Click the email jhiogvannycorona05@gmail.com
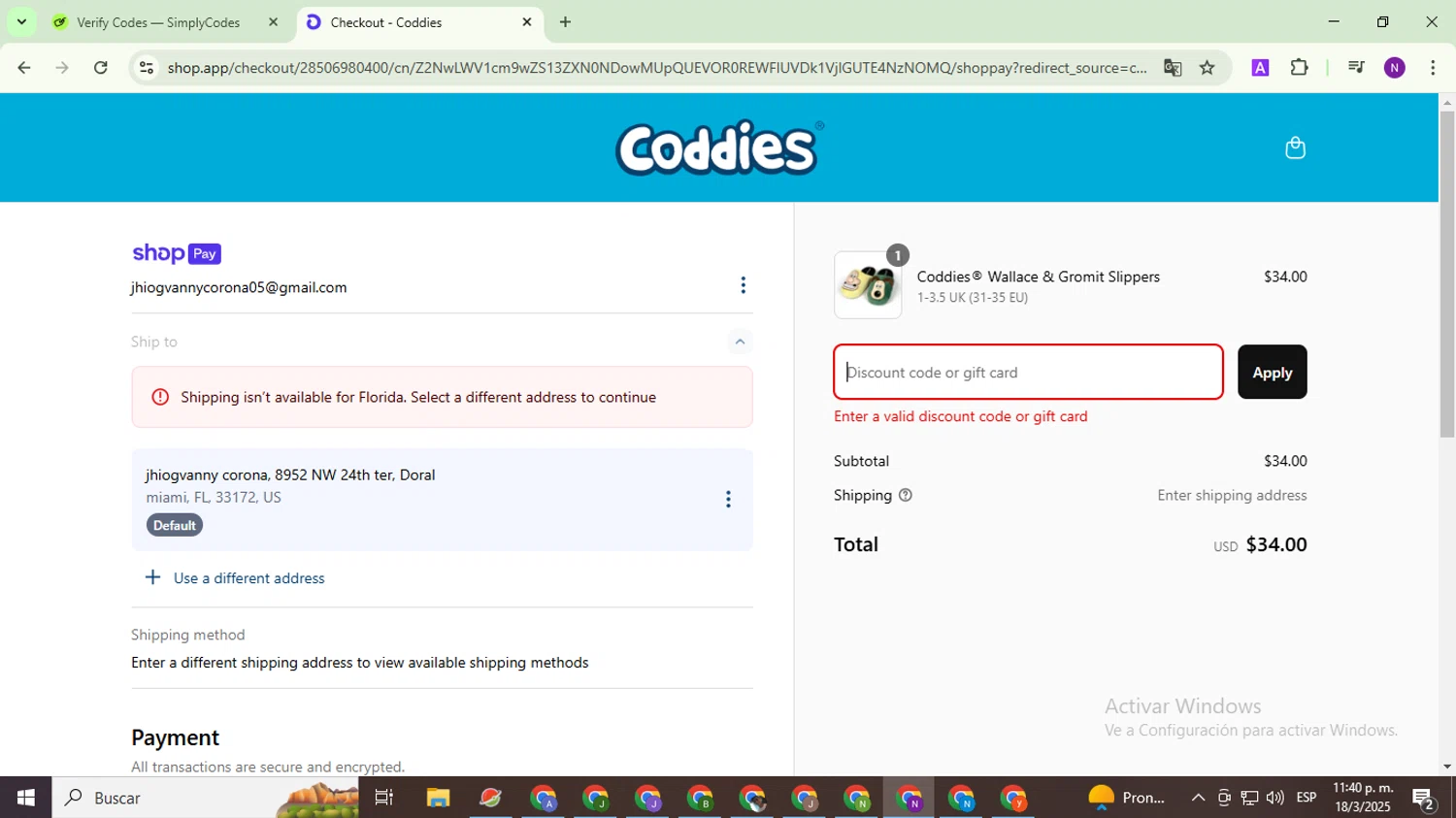 pos(239,287)
